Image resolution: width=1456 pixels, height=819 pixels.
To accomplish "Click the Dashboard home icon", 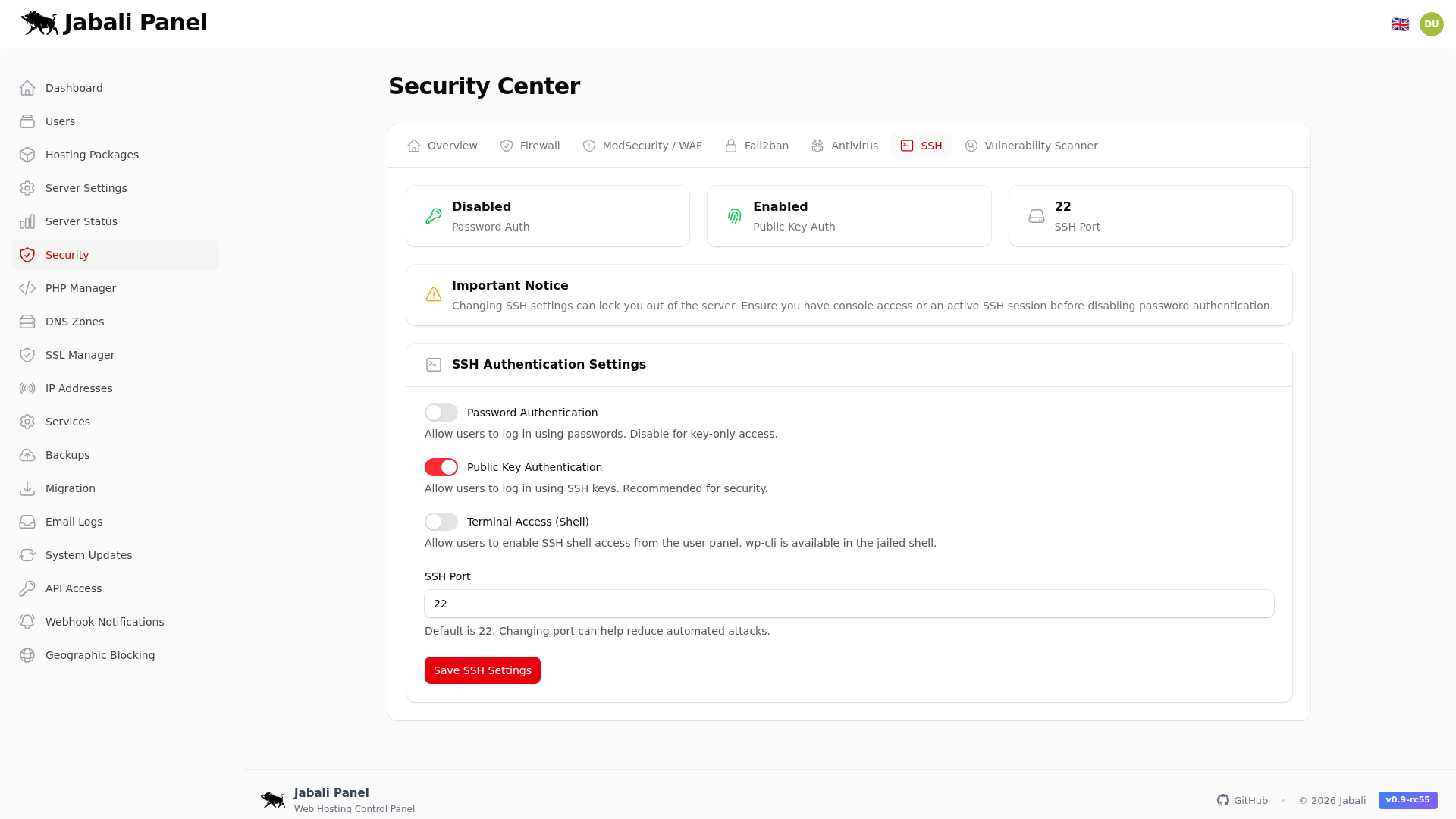I will [x=27, y=88].
